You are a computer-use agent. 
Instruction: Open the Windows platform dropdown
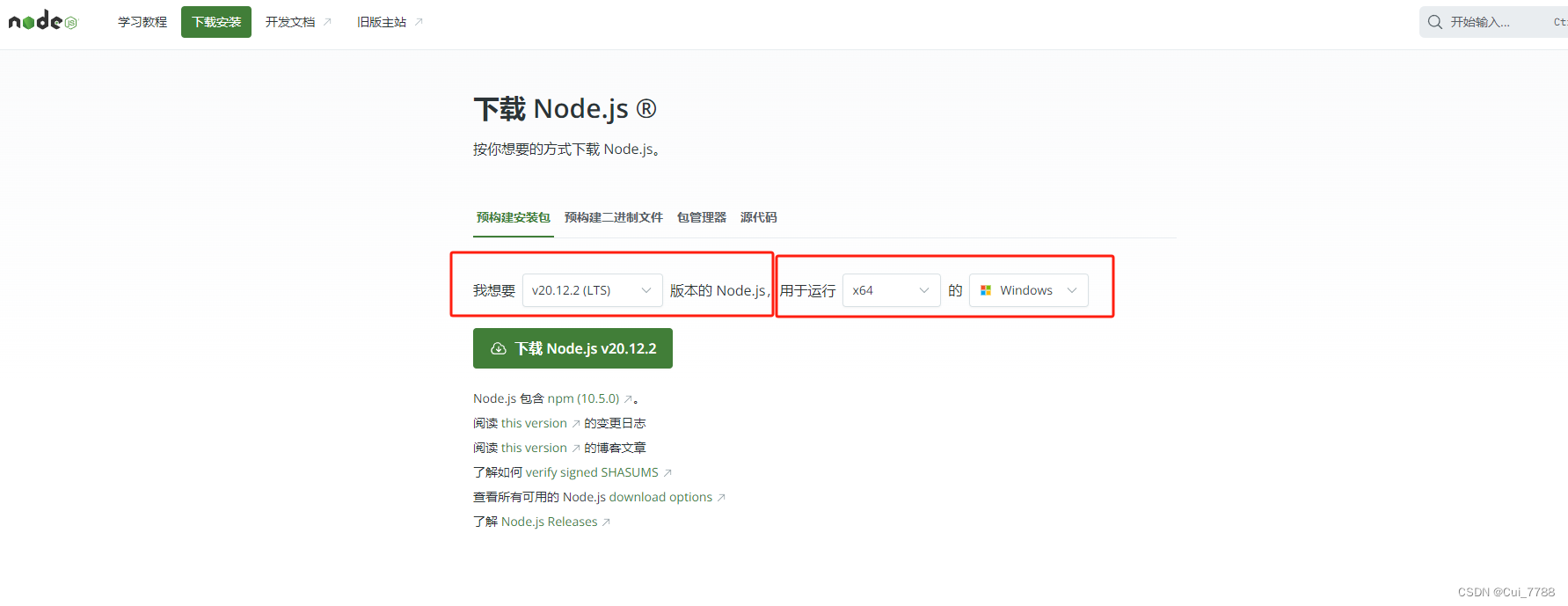1029,290
